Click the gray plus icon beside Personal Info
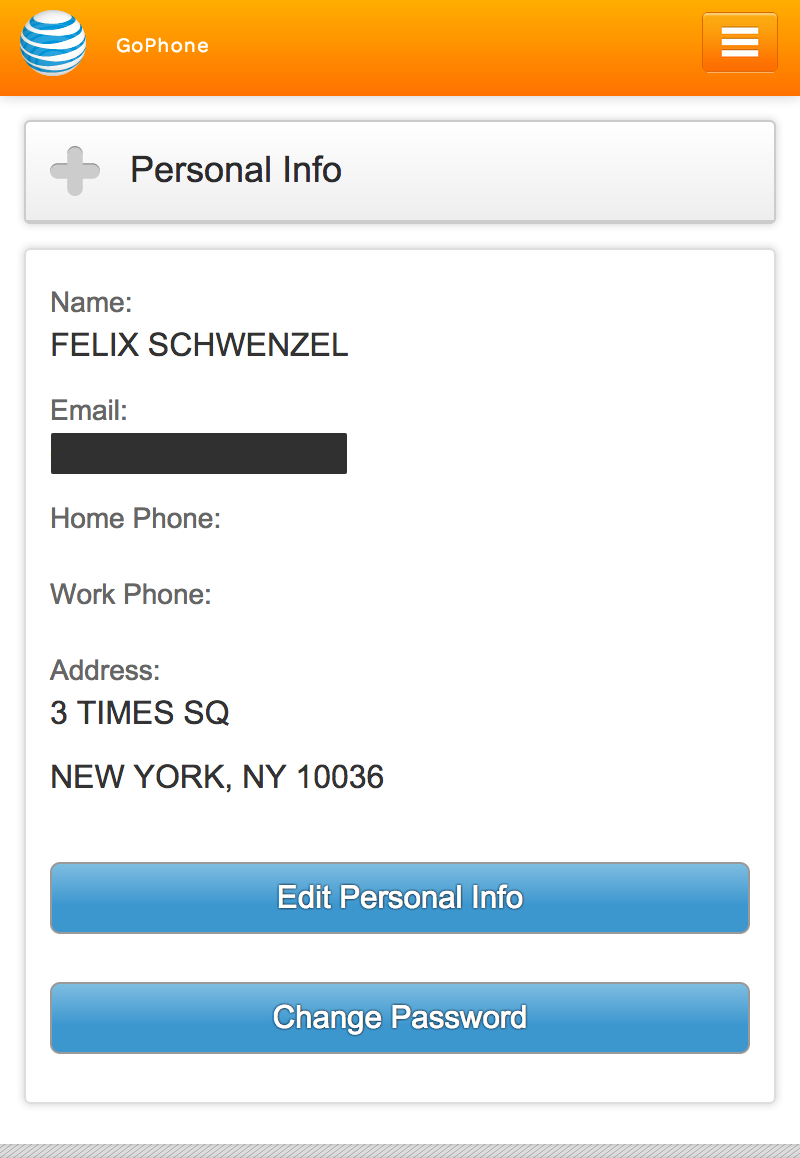This screenshot has height=1158, width=800. (x=75, y=171)
